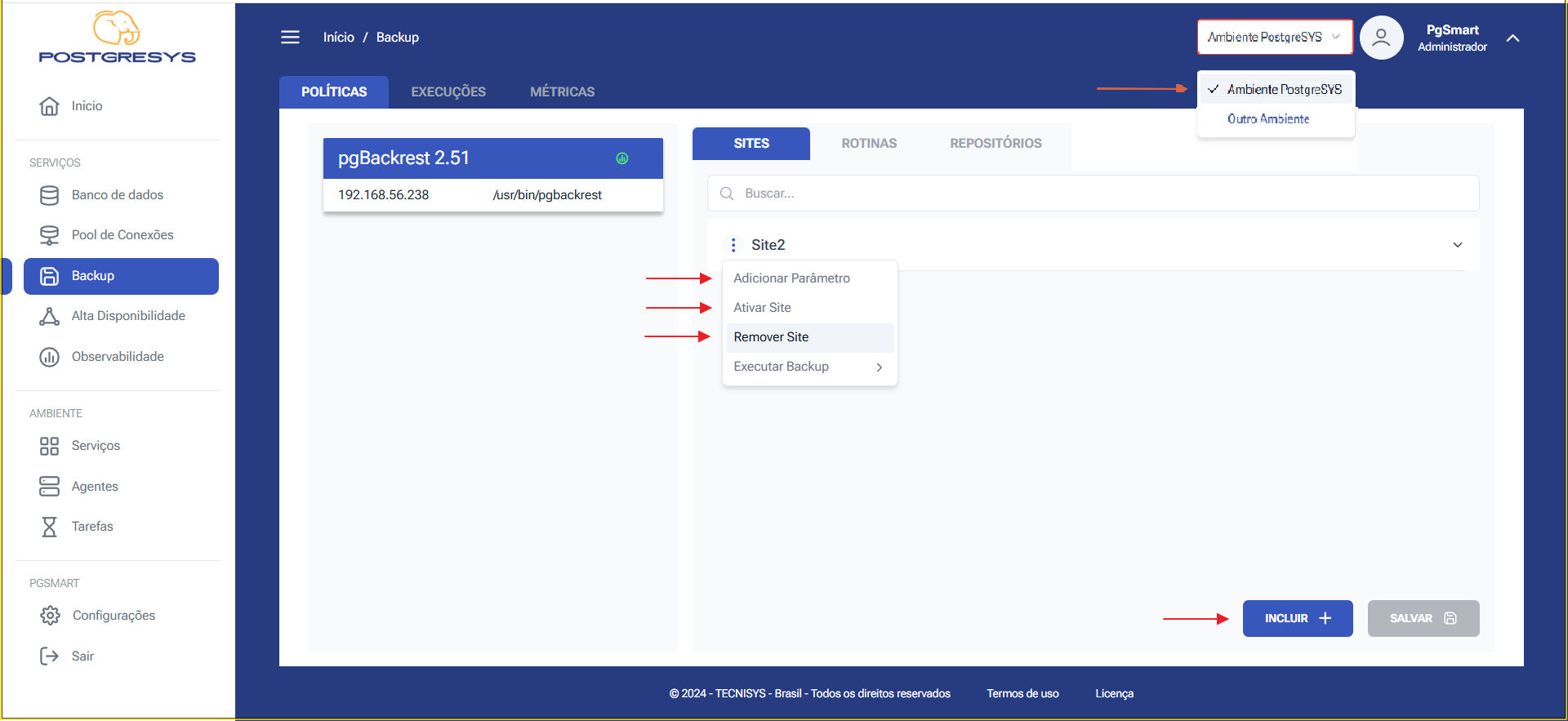This screenshot has width=1568, height=721.
Task: Click the /usr/bin/pgbackrest path text
Action: [547, 195]
